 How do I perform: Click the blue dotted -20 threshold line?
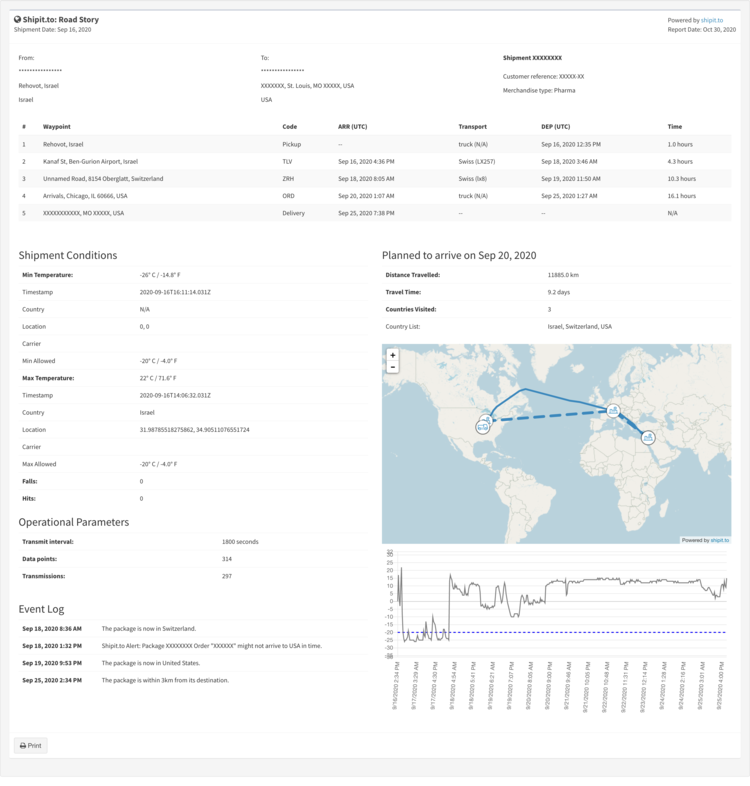click(x=561, y=632)
